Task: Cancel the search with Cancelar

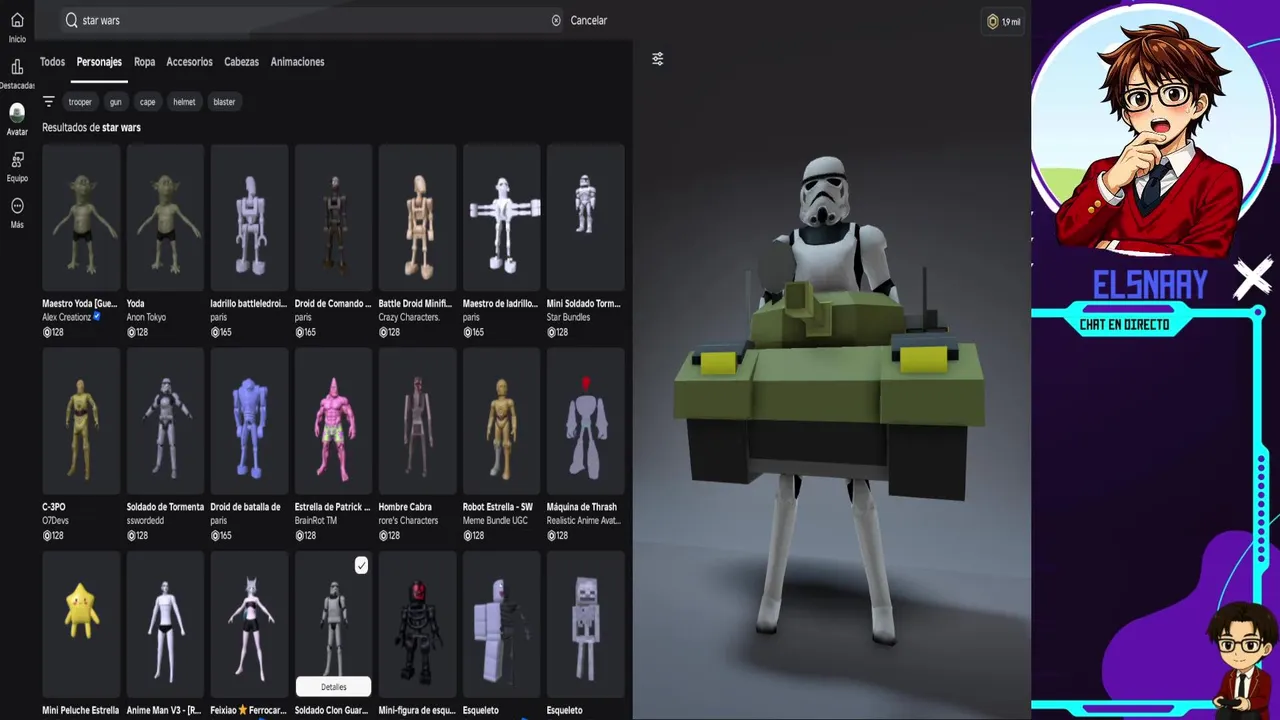Action: pos(588,20)
